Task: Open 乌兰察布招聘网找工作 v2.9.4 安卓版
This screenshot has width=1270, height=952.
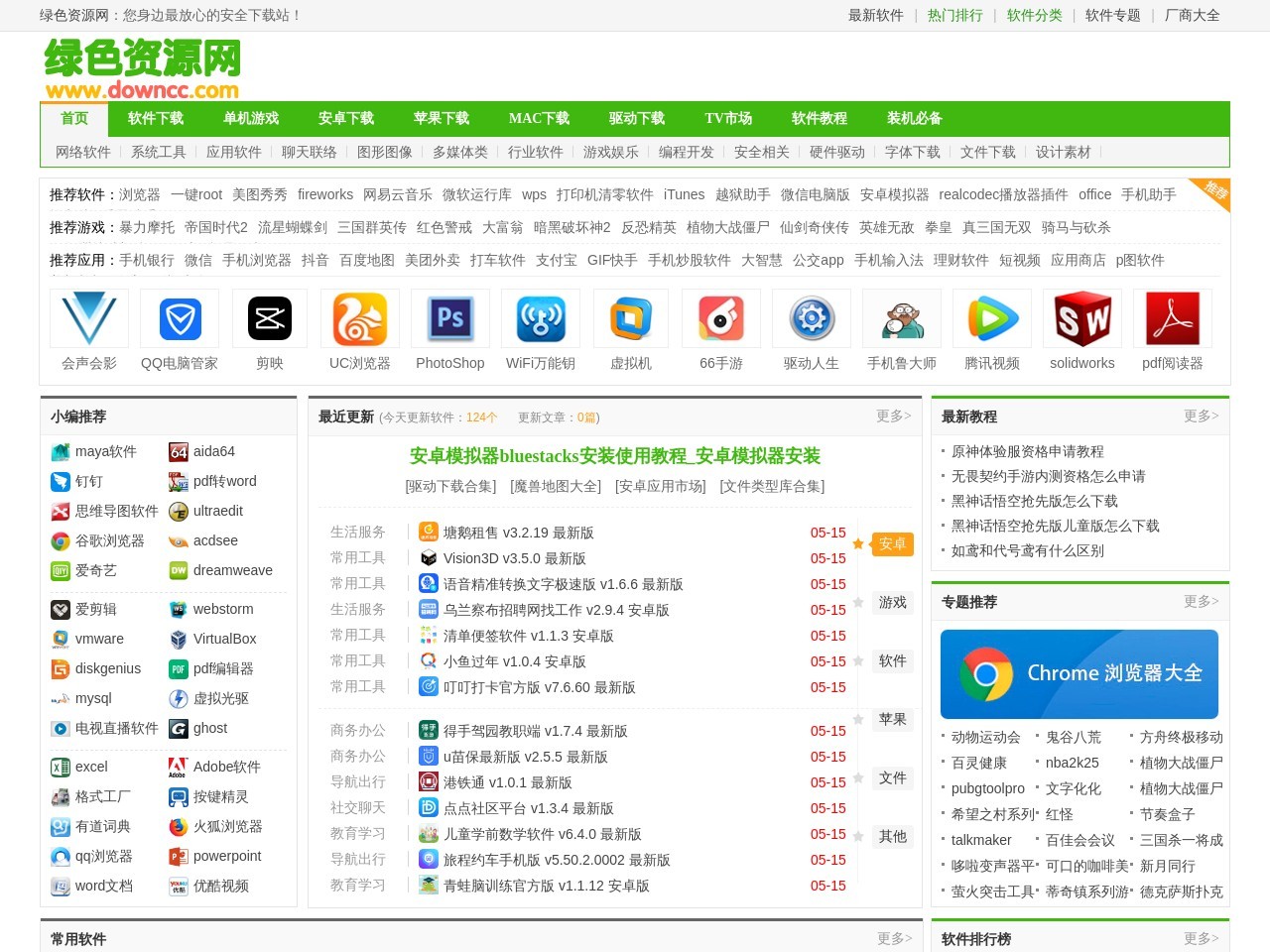Action: (x=557, y=610)
